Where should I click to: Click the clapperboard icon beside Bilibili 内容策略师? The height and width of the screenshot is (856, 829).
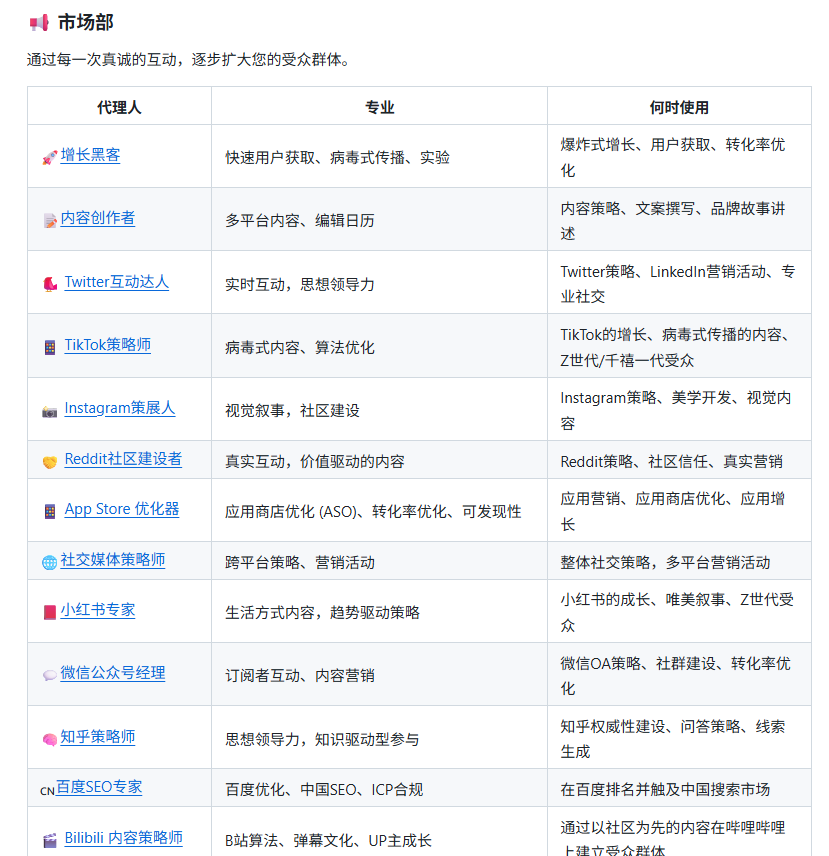49,840
